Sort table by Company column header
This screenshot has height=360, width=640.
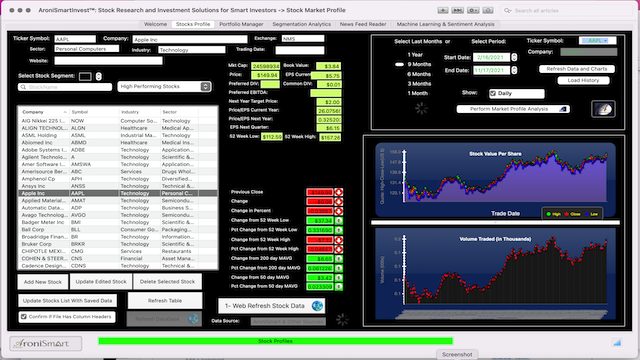(43, 112)
